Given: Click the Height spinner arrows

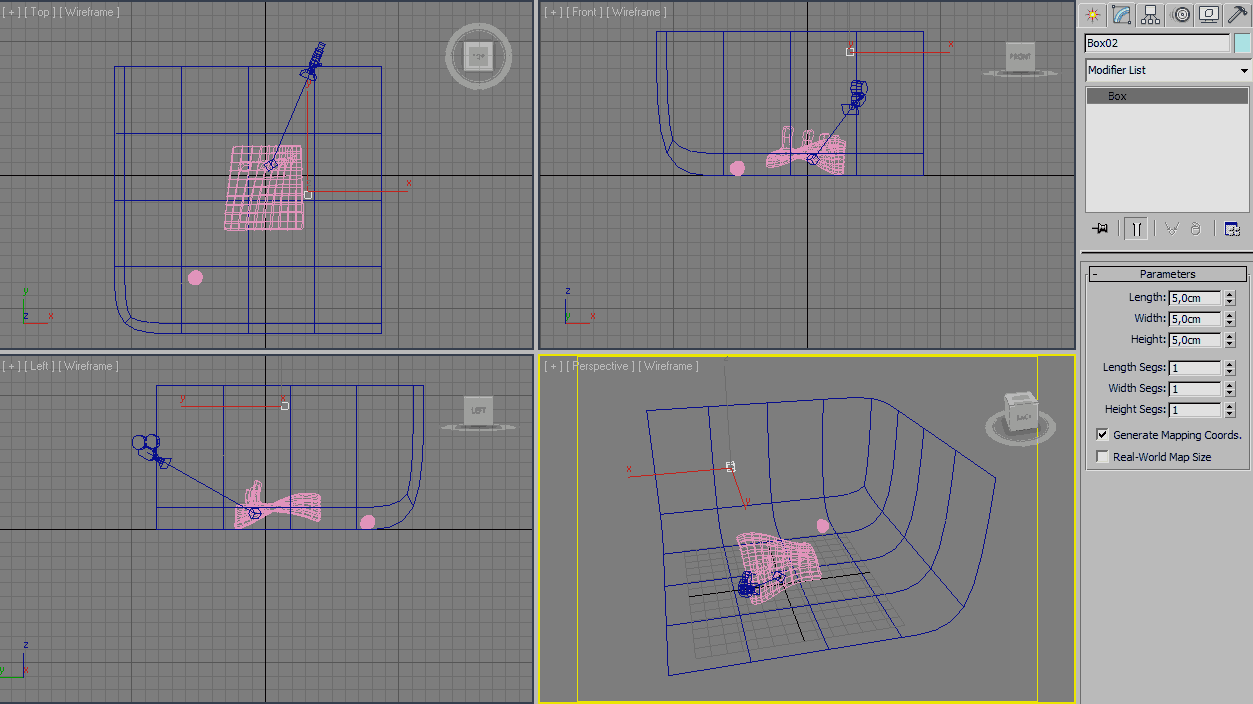Looking at the screenshot, I should click(1229, 340).
